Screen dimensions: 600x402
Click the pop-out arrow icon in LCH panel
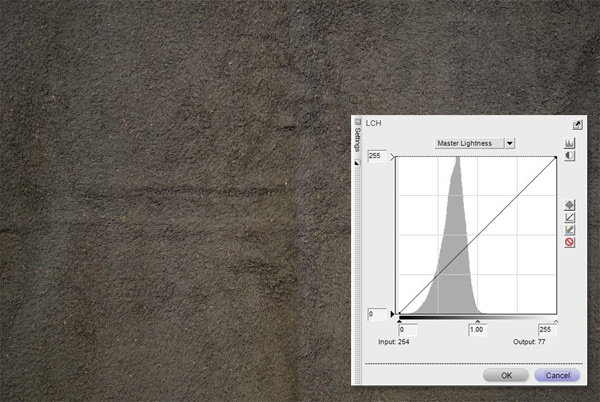(x=577, y=125)
